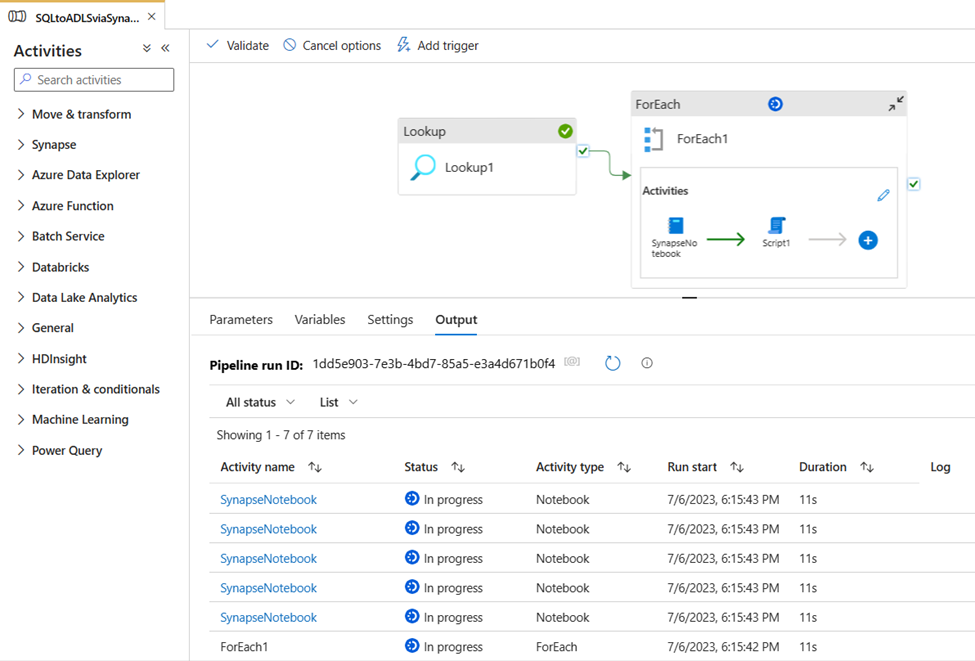Open the run info circle icon

pyautogui.click(x=647, y=363)
